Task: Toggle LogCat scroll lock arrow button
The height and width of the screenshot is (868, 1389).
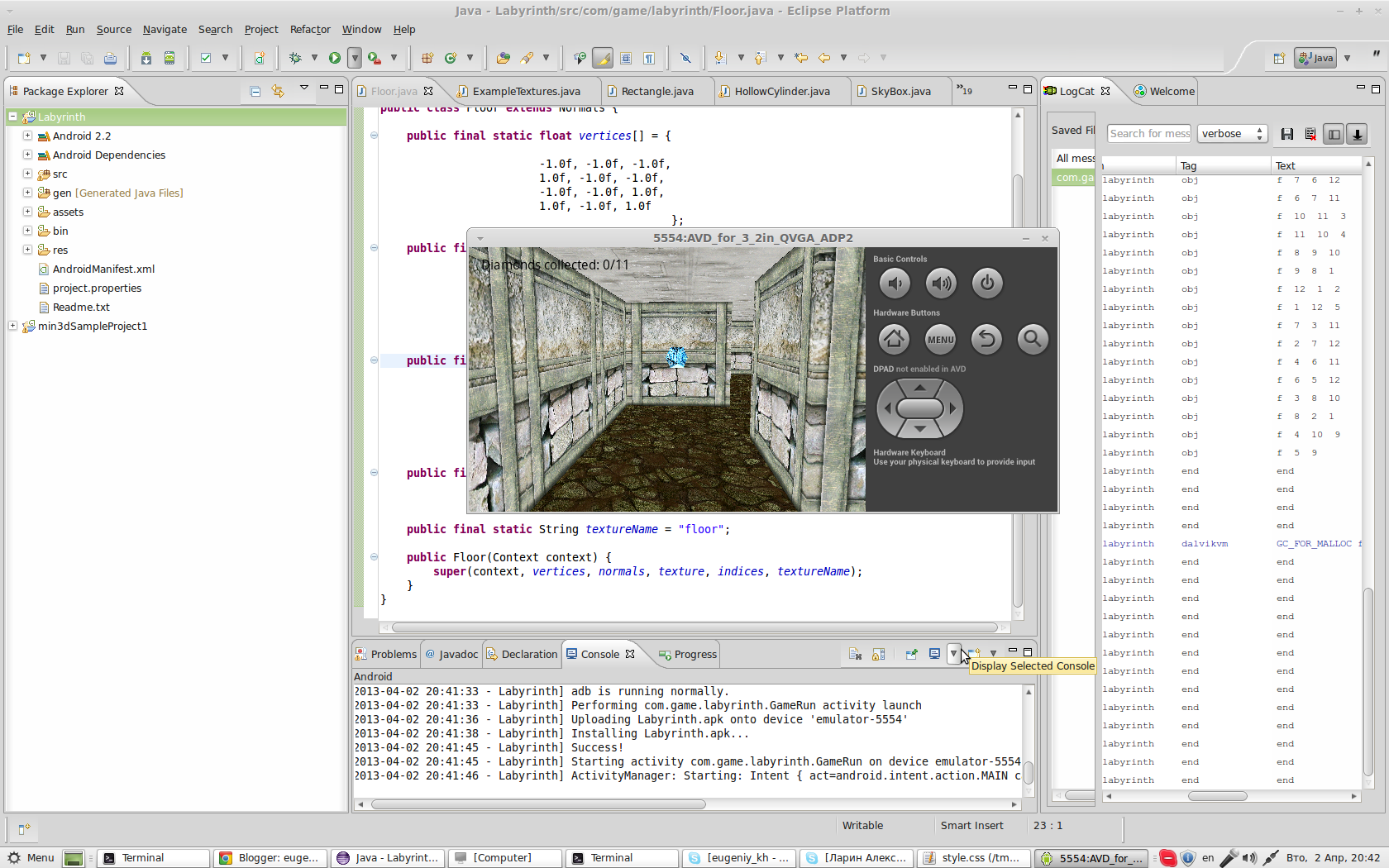Action: click(x=1357, y=134)
